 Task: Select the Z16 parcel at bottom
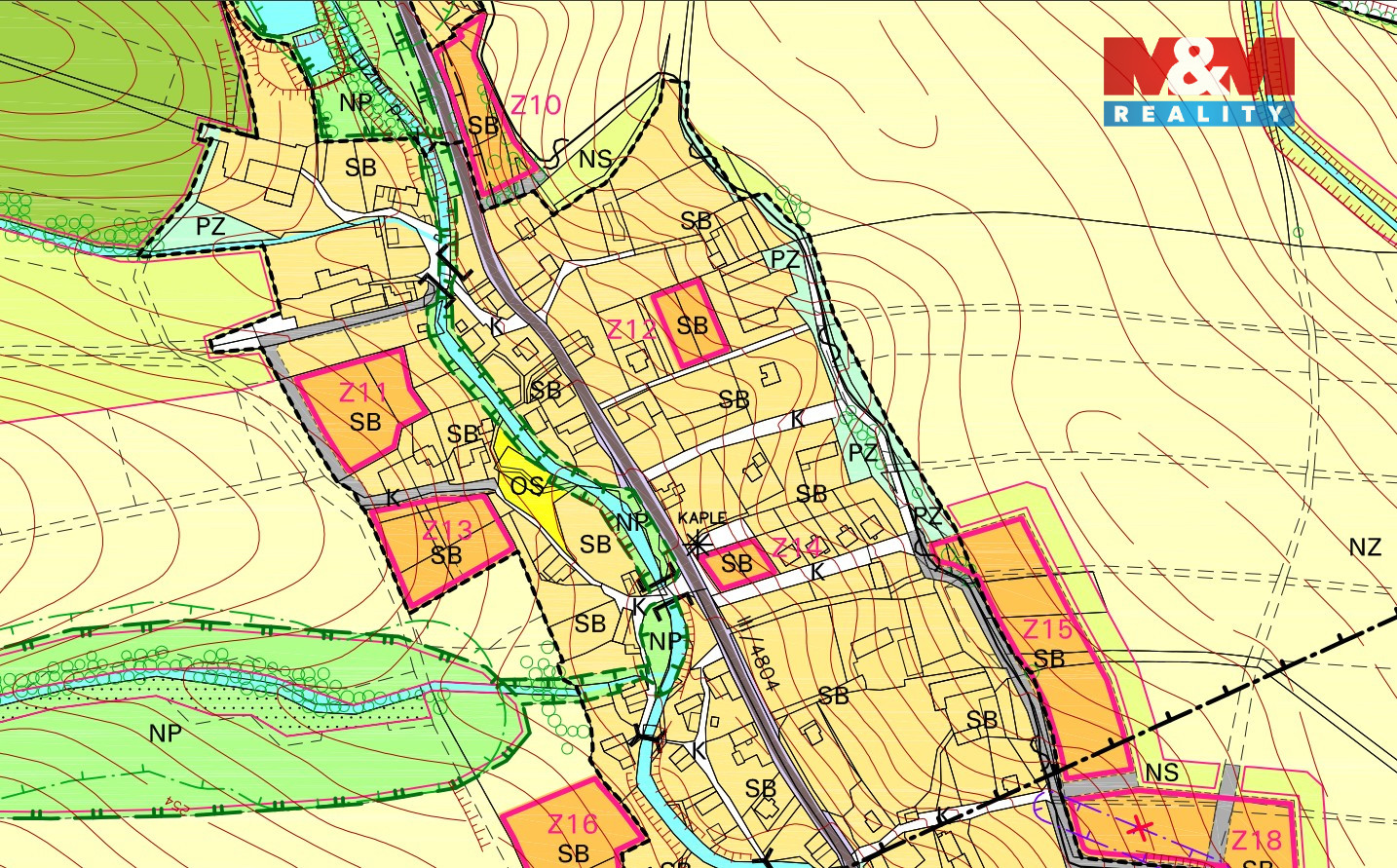tap(573, 828)
